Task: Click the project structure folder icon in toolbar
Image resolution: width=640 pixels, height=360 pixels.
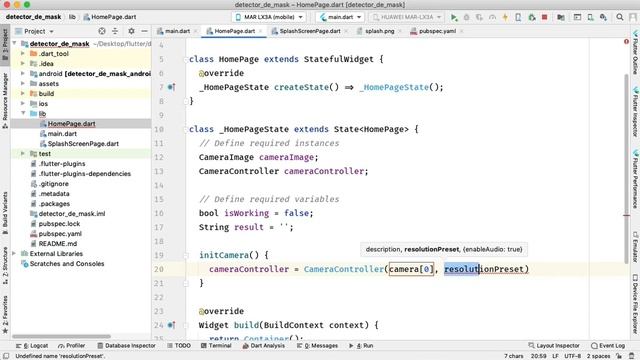Action: tap(561, 17)
